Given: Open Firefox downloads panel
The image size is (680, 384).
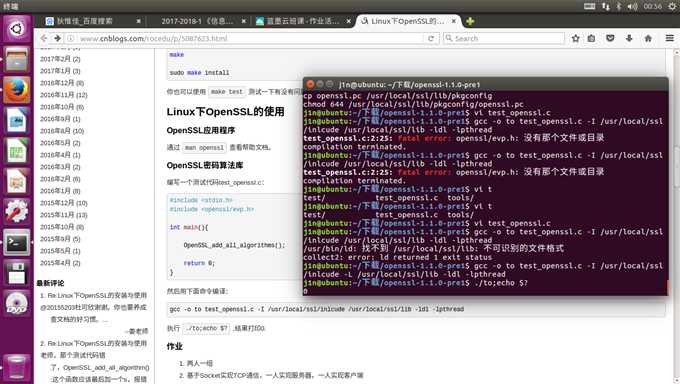Looking at the screenshot, I should 629,38.
